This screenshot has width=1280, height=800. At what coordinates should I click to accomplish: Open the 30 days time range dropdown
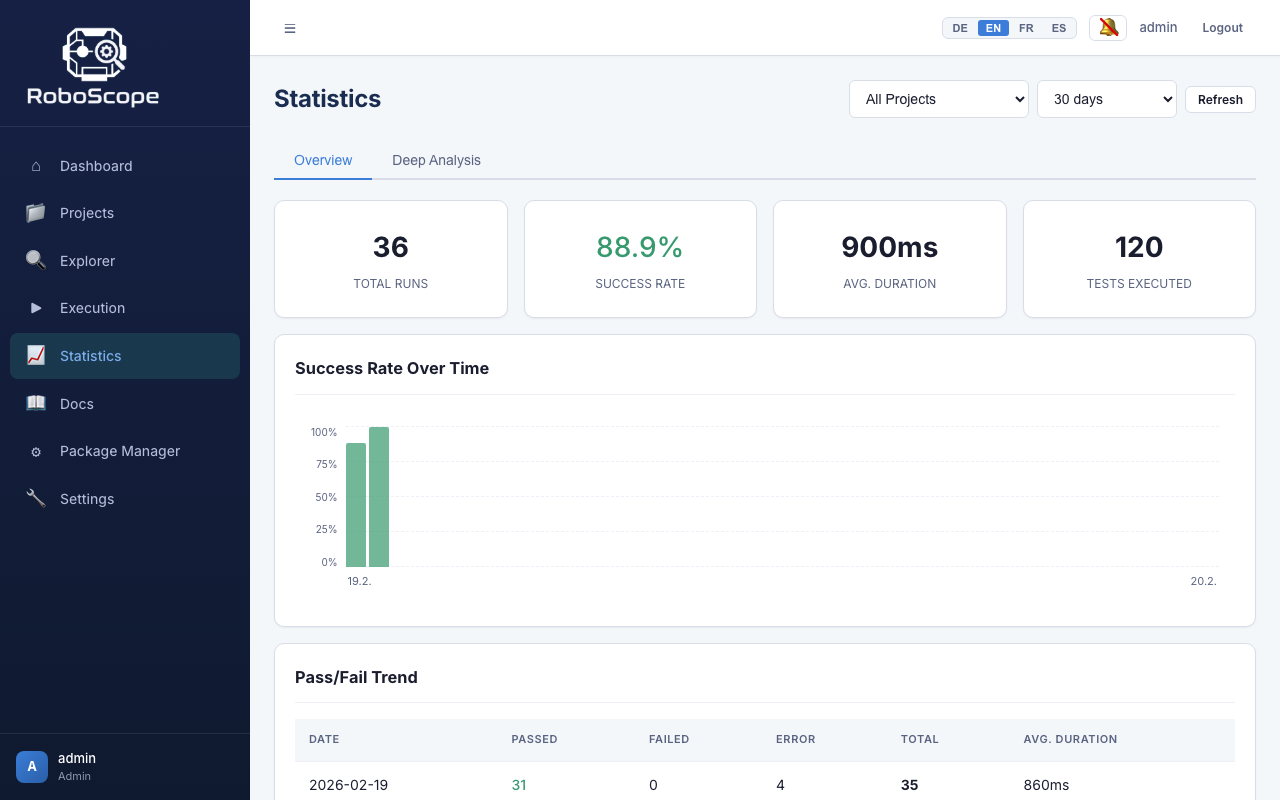(x=1106, y=99)
